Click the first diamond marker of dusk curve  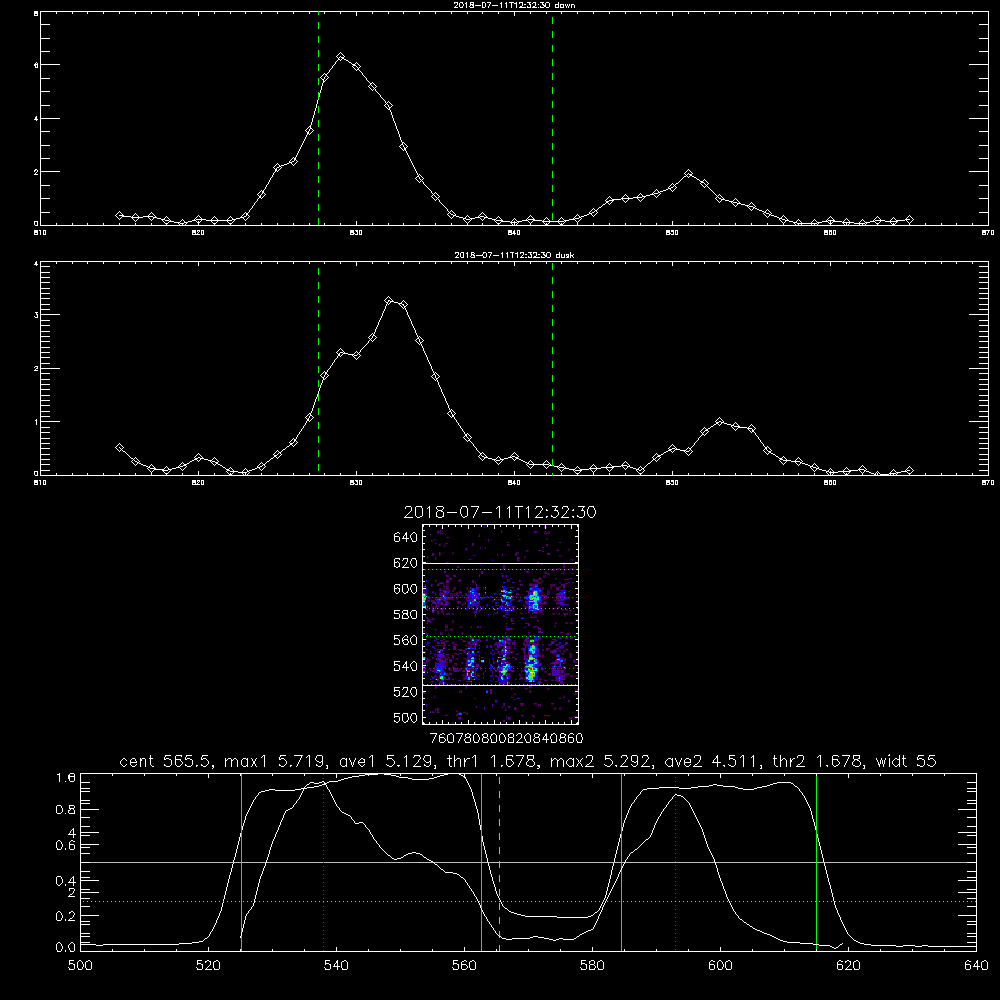[x=119, y=448]
